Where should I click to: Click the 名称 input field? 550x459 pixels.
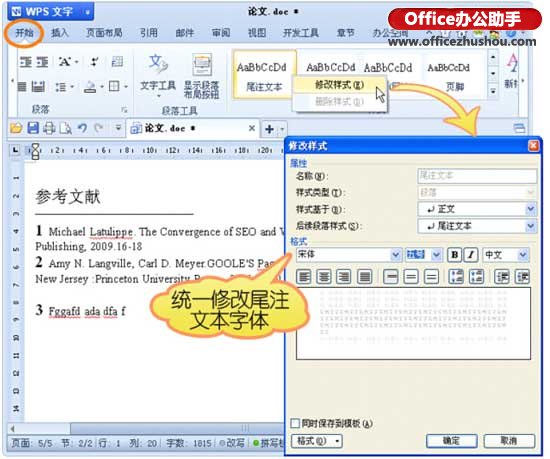477,176
